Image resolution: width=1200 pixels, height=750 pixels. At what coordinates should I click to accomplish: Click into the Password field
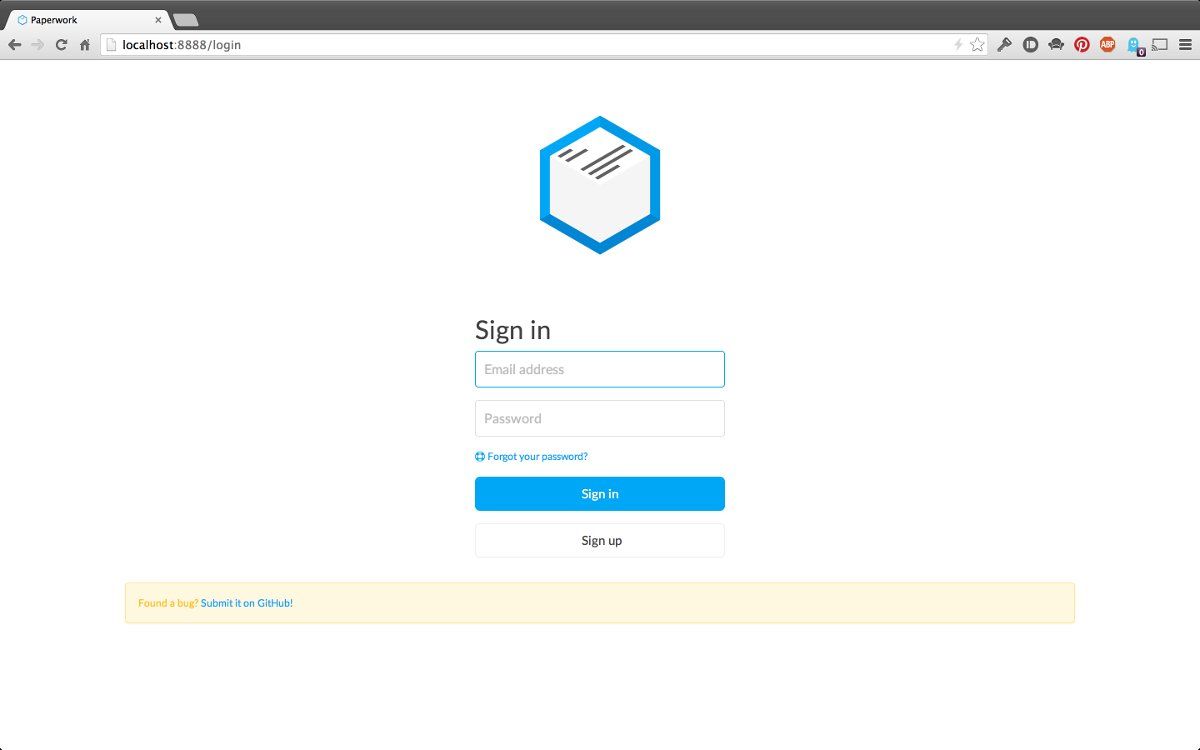[600, 419]
